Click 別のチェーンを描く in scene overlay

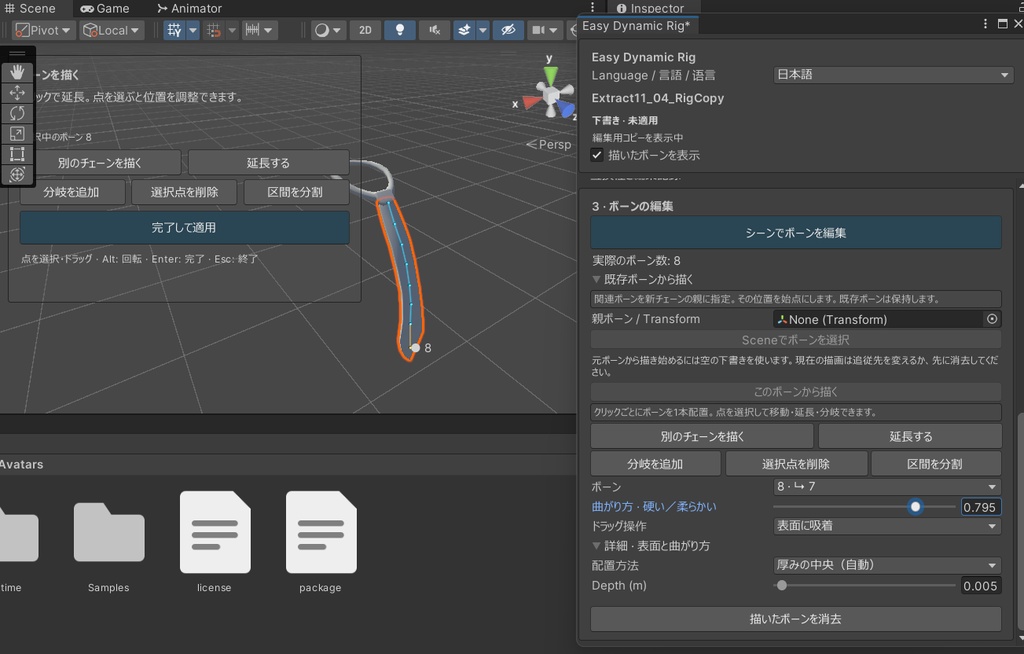(99, 163)
